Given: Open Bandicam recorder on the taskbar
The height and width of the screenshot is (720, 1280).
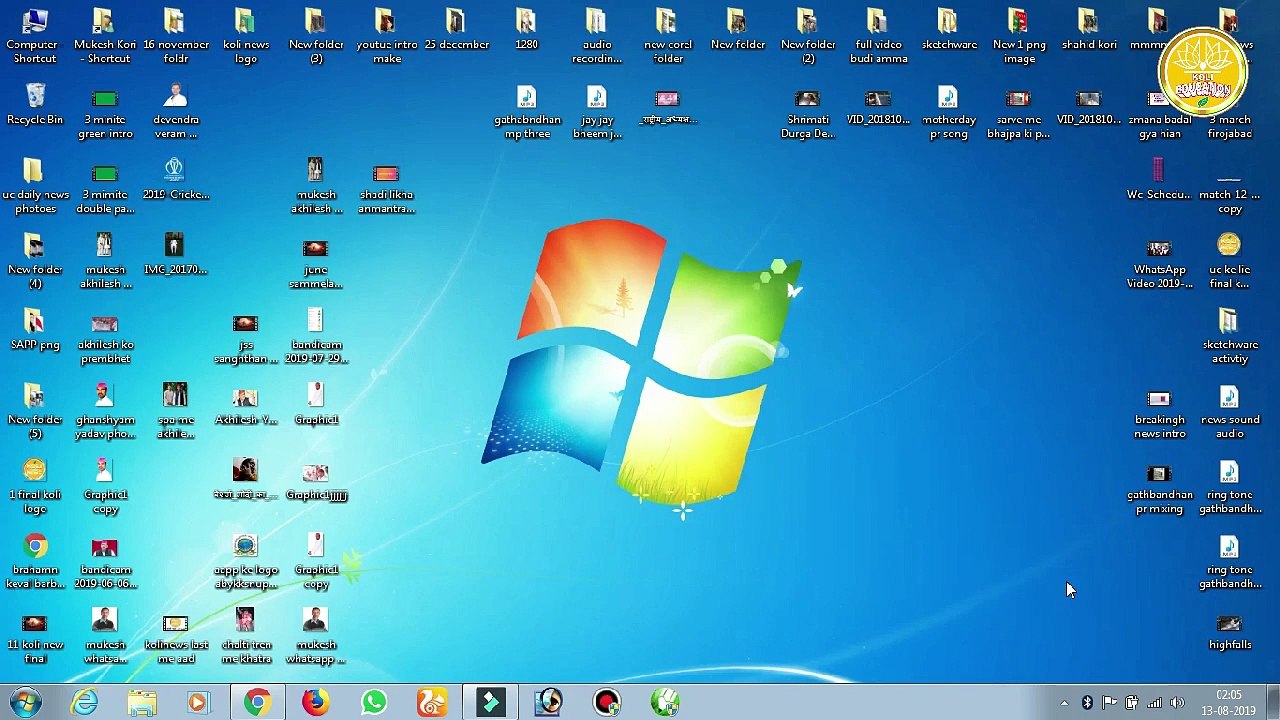Looking at the screenshot, I should pyautogui.click(x=606, y=702).
